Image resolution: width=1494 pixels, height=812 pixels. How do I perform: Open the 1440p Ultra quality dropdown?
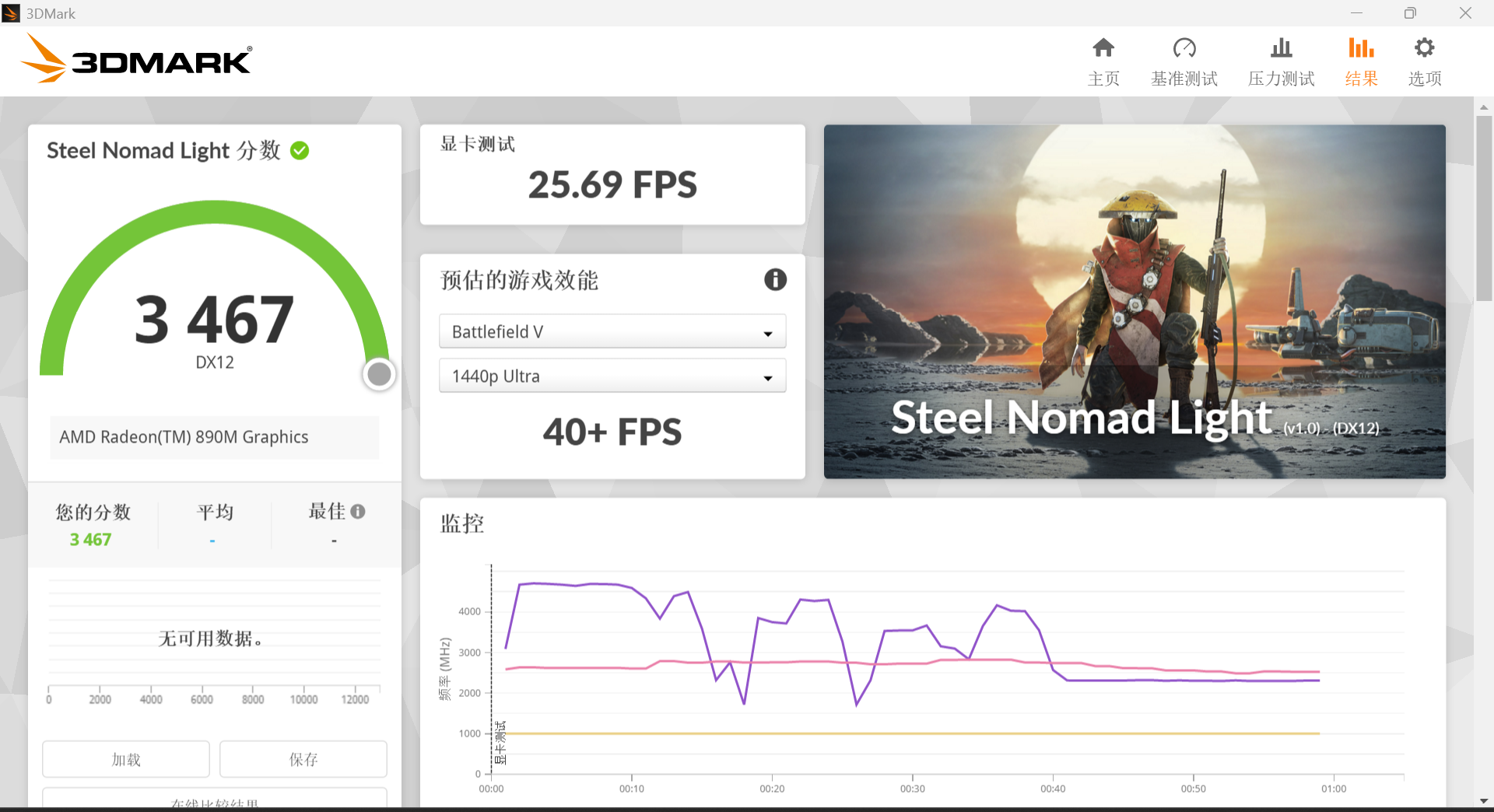(x=612, y=376)
